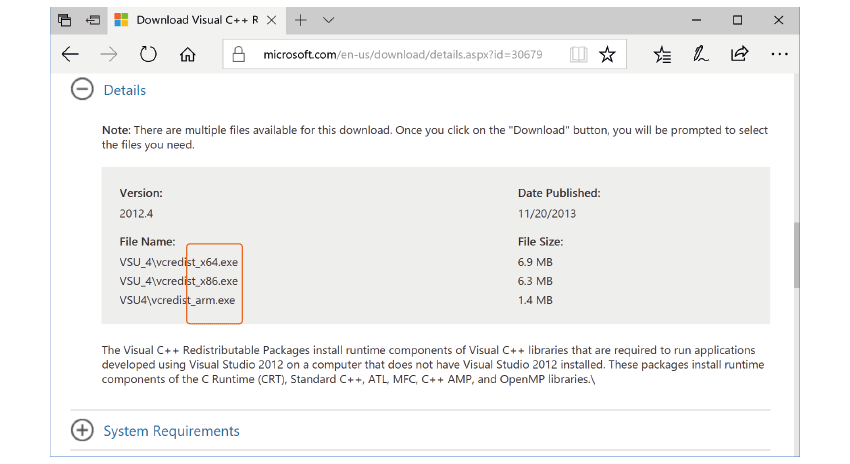Click the Forward navigation arrow

click(109, 54)
